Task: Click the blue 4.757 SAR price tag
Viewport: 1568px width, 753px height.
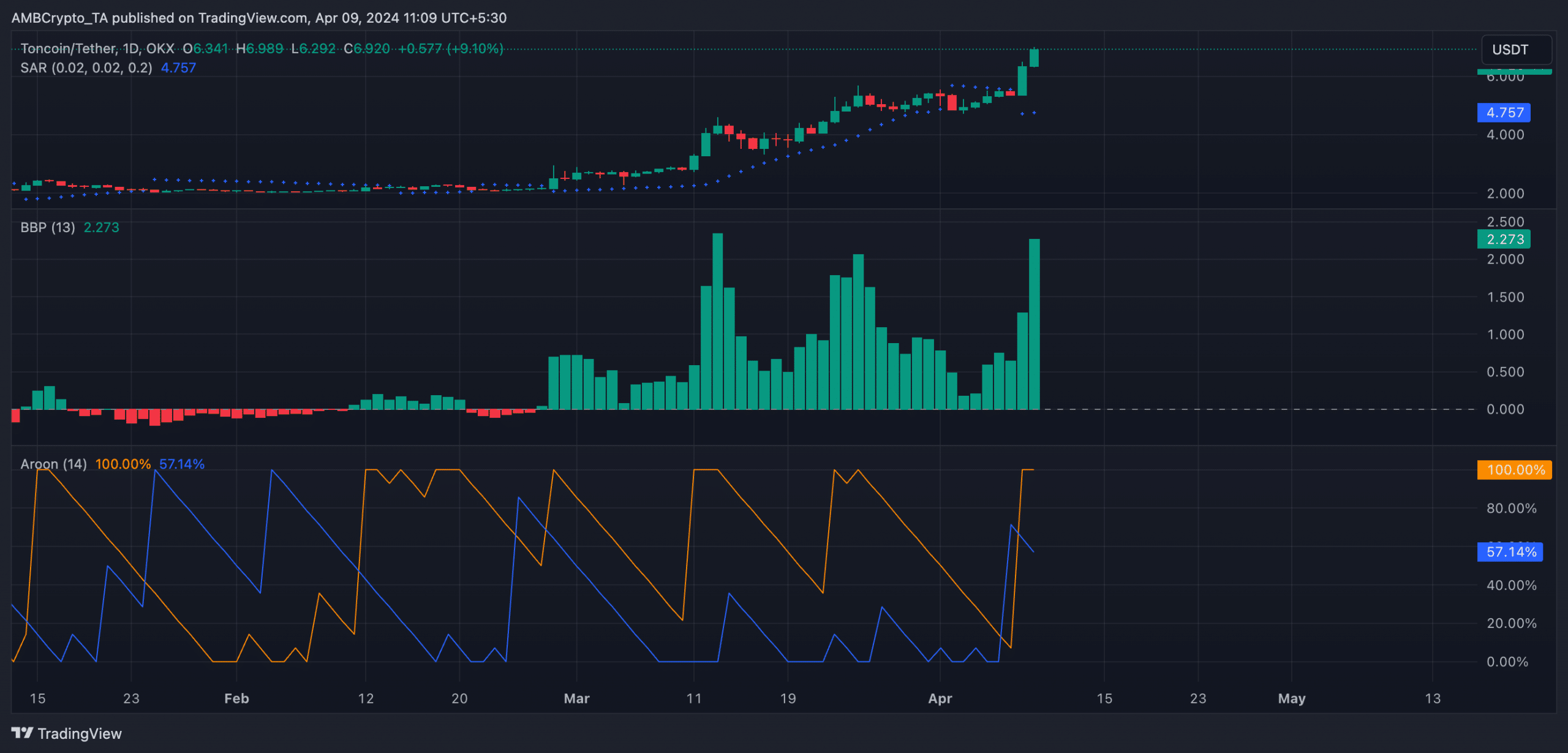Action: click(x=1504, y=113)
